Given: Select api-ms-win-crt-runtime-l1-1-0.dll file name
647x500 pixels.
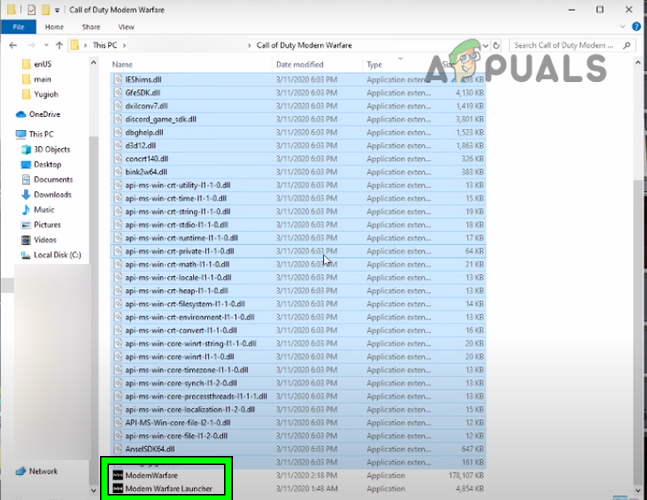Looking at the screenshot, I should coord(182,238).
